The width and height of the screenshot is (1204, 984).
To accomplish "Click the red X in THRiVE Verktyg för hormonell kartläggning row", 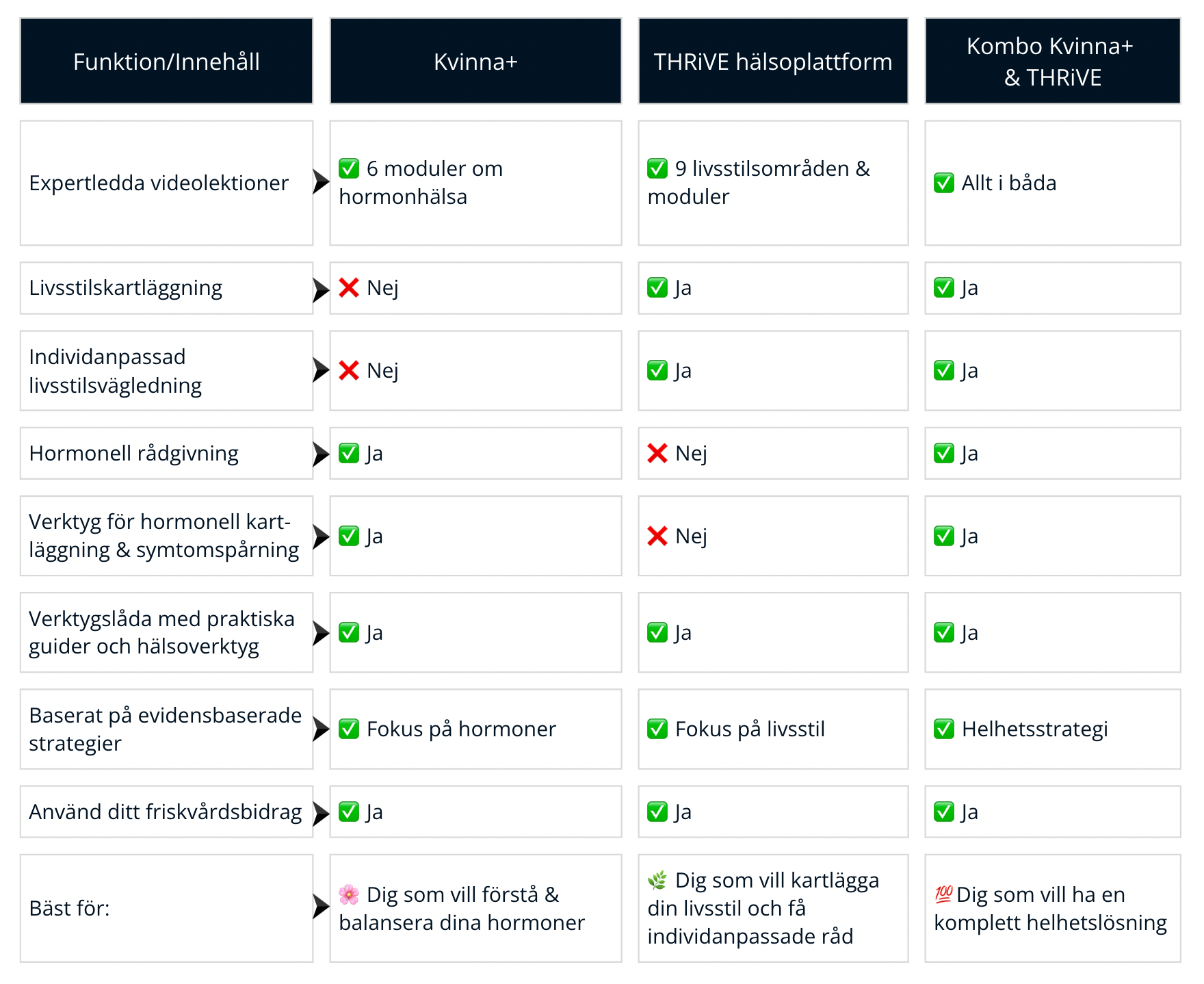I will [657, 536].
